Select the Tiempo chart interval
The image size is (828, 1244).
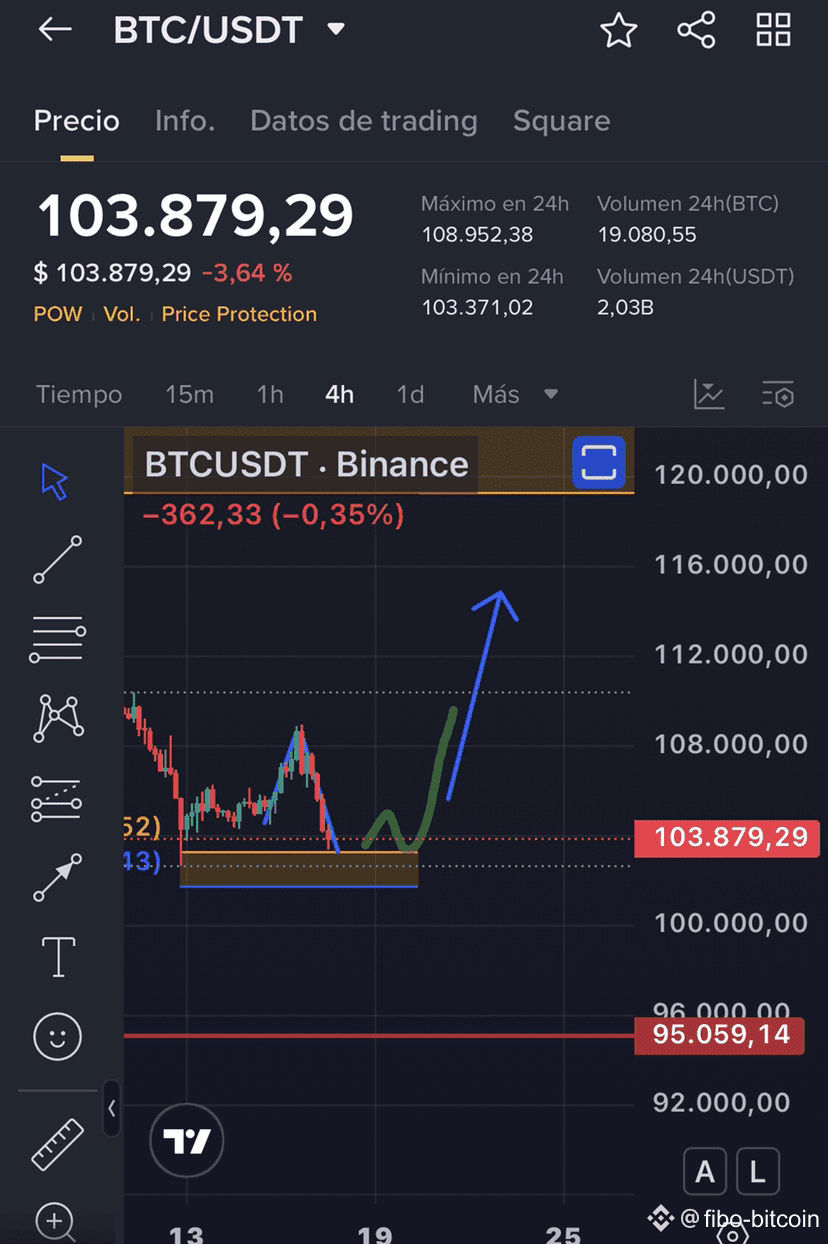click(x=79, y=394)
